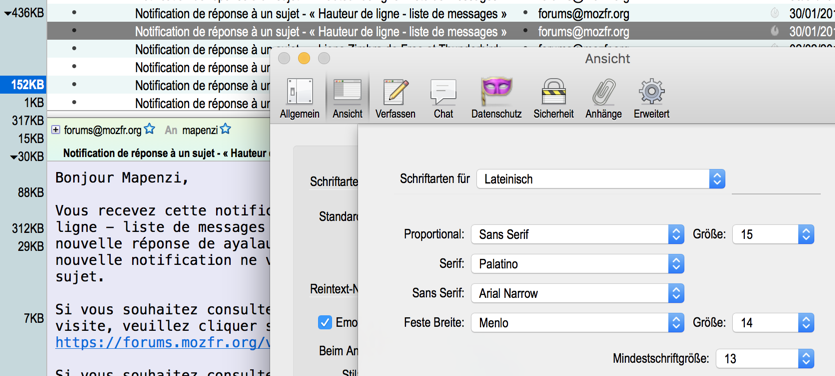This screenshot has width=835, height=376.
Task: Open the Serif Palatino font dropdown
Action: [578, 264]
